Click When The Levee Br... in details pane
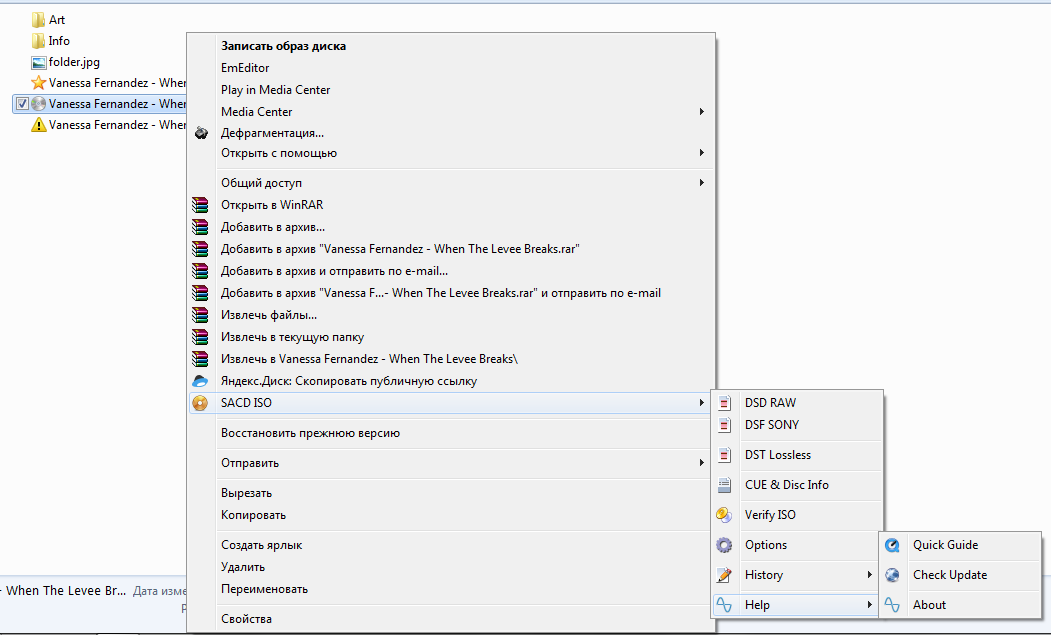 [66, 591]
